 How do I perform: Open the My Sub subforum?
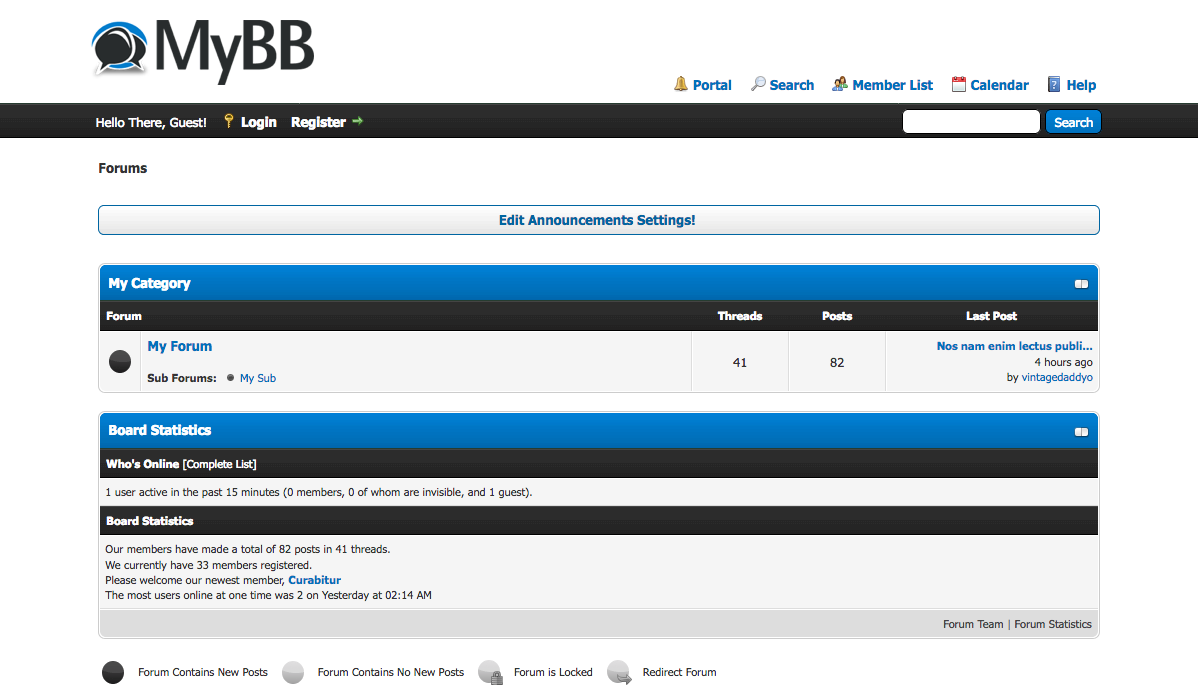click(x=257, y=378)
